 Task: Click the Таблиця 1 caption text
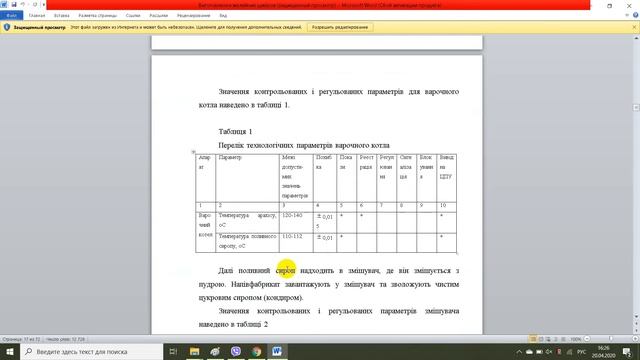(235, 132)
